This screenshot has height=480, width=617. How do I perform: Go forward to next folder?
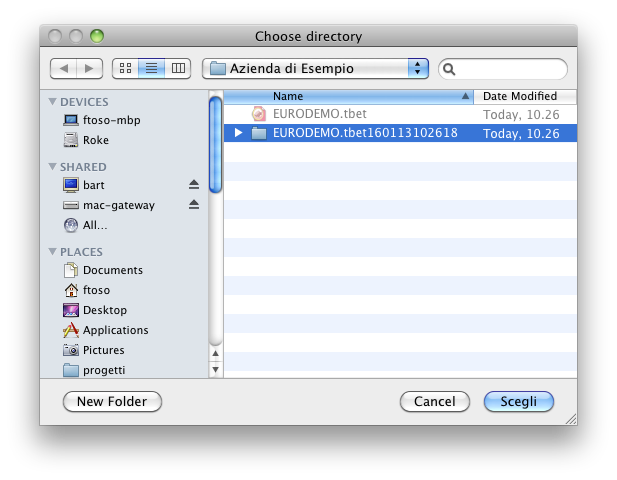(89, 68)
